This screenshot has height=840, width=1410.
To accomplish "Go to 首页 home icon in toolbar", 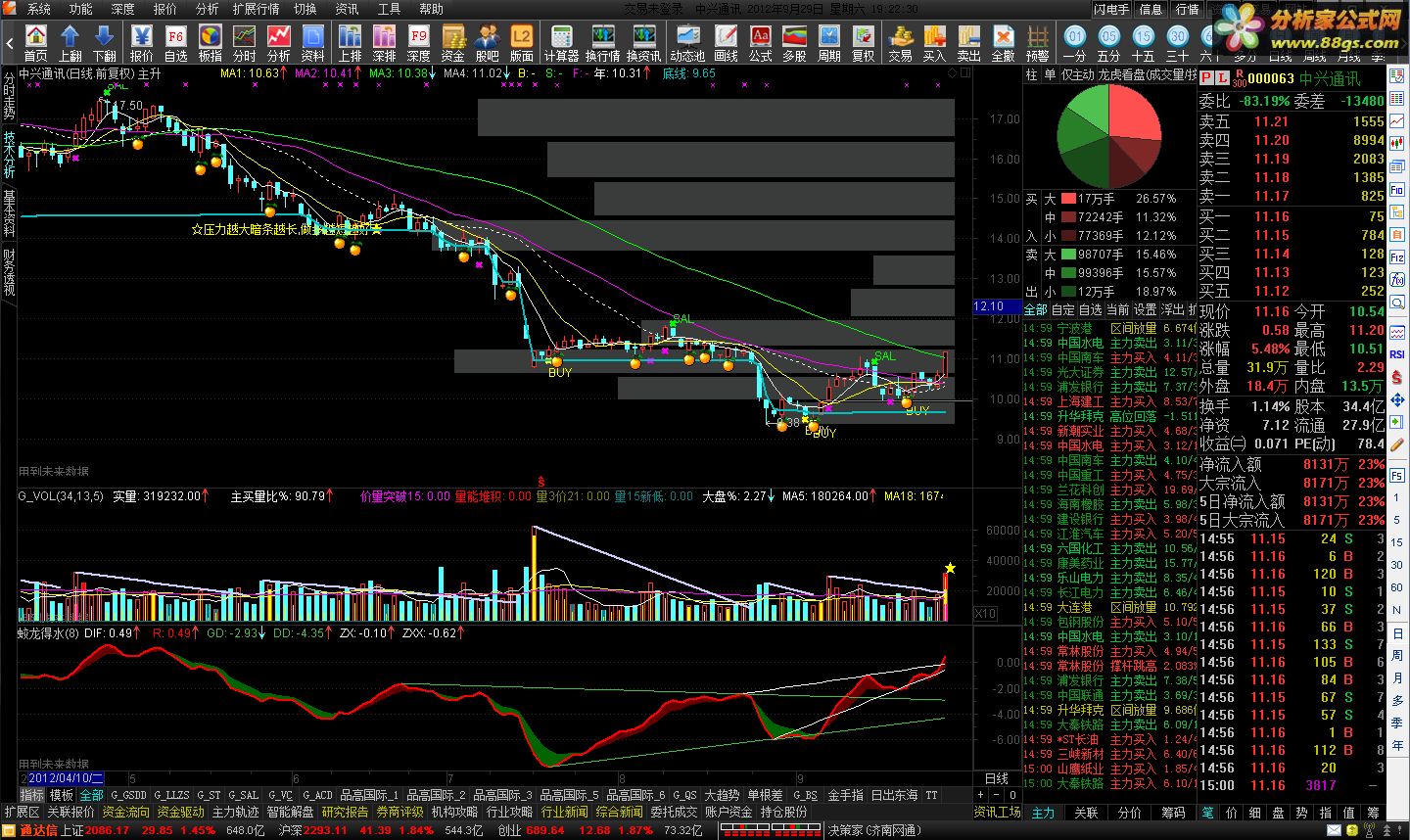I will click(x=35, y=43).
